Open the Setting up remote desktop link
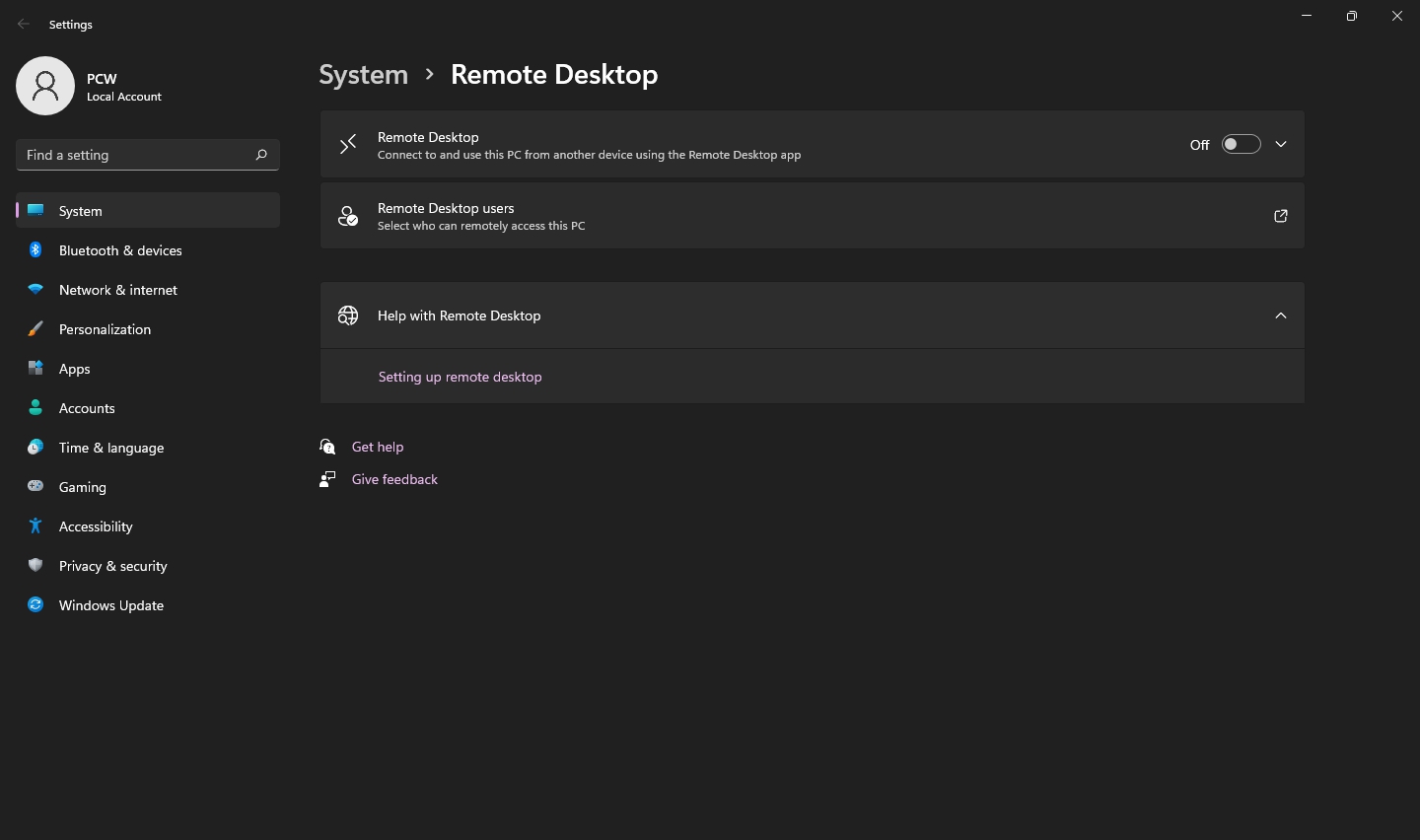 coord(460,377)
